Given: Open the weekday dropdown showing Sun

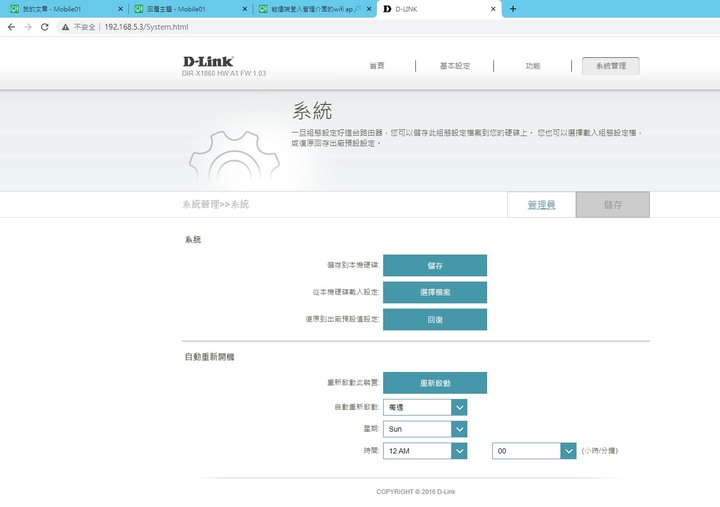Looking at the screenshot, I should 425,429.
